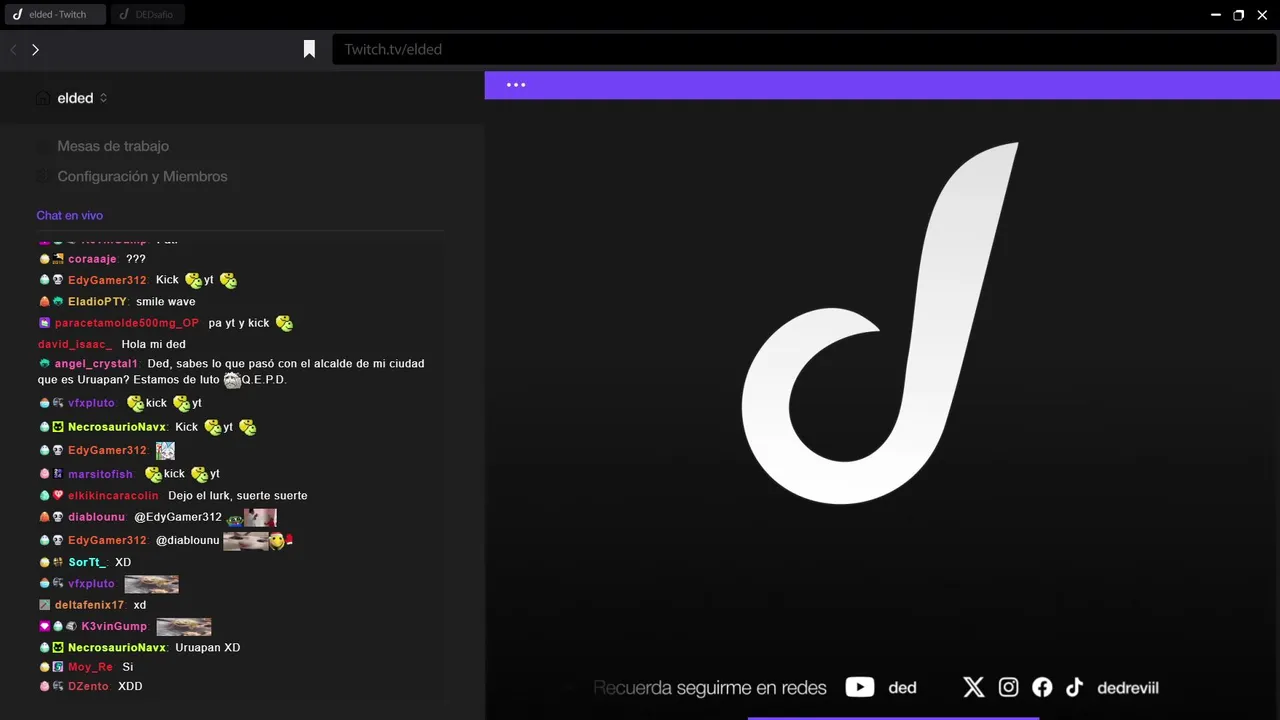The image size is (1280, 720).
Task: Switch to the DEDsafio tab
Action: (148, 15)
